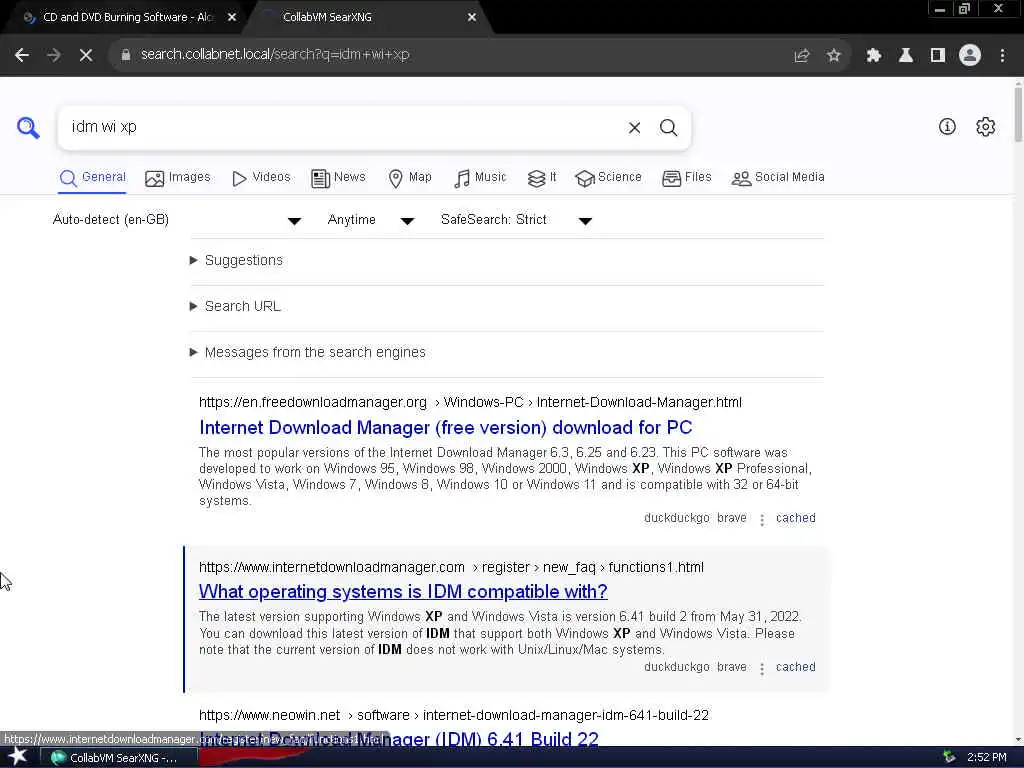This screenshot has width=1024, height=768.
Task: Open Preferences gear icon
Action: [x=985, y=127]
